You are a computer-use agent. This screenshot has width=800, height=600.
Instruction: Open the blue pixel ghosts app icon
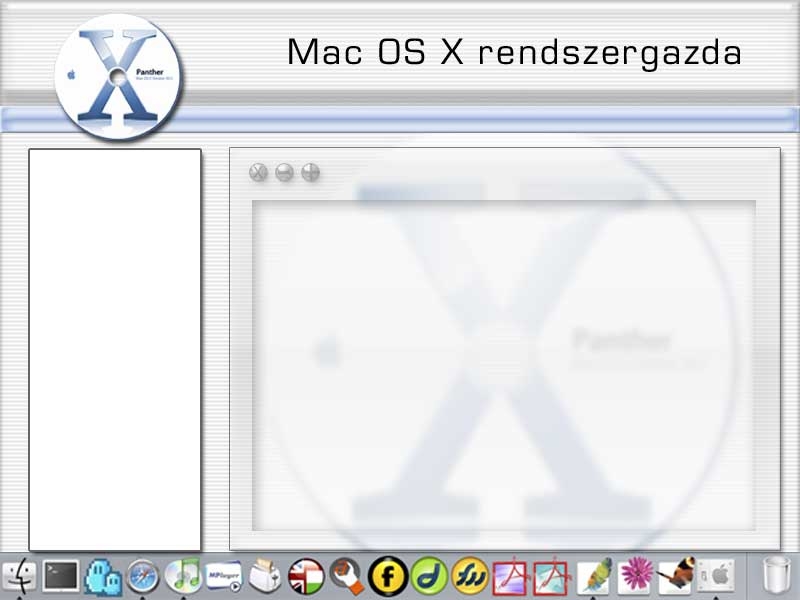pos(103,577)
